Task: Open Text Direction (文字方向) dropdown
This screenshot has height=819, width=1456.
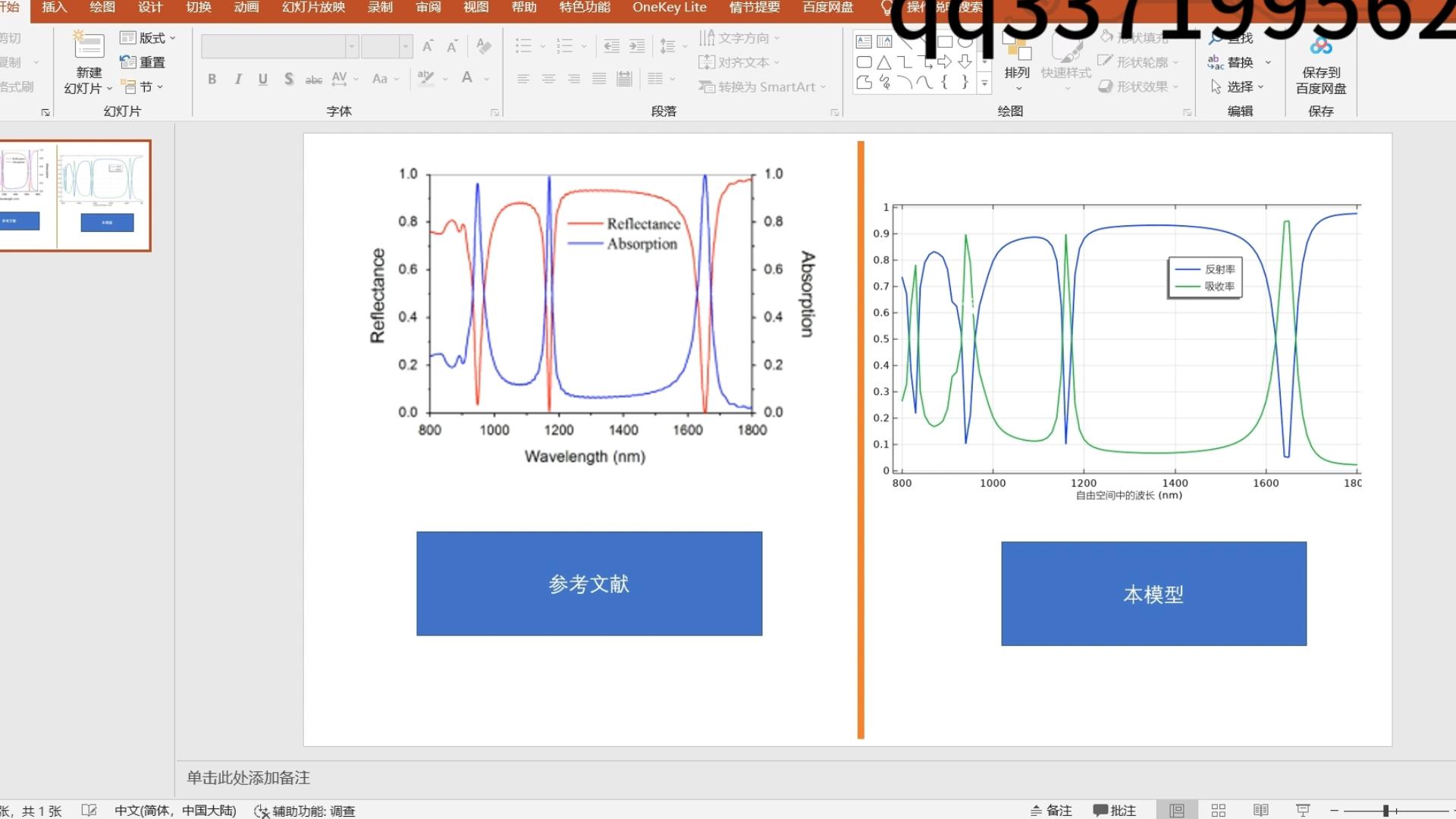Action: 739,38
